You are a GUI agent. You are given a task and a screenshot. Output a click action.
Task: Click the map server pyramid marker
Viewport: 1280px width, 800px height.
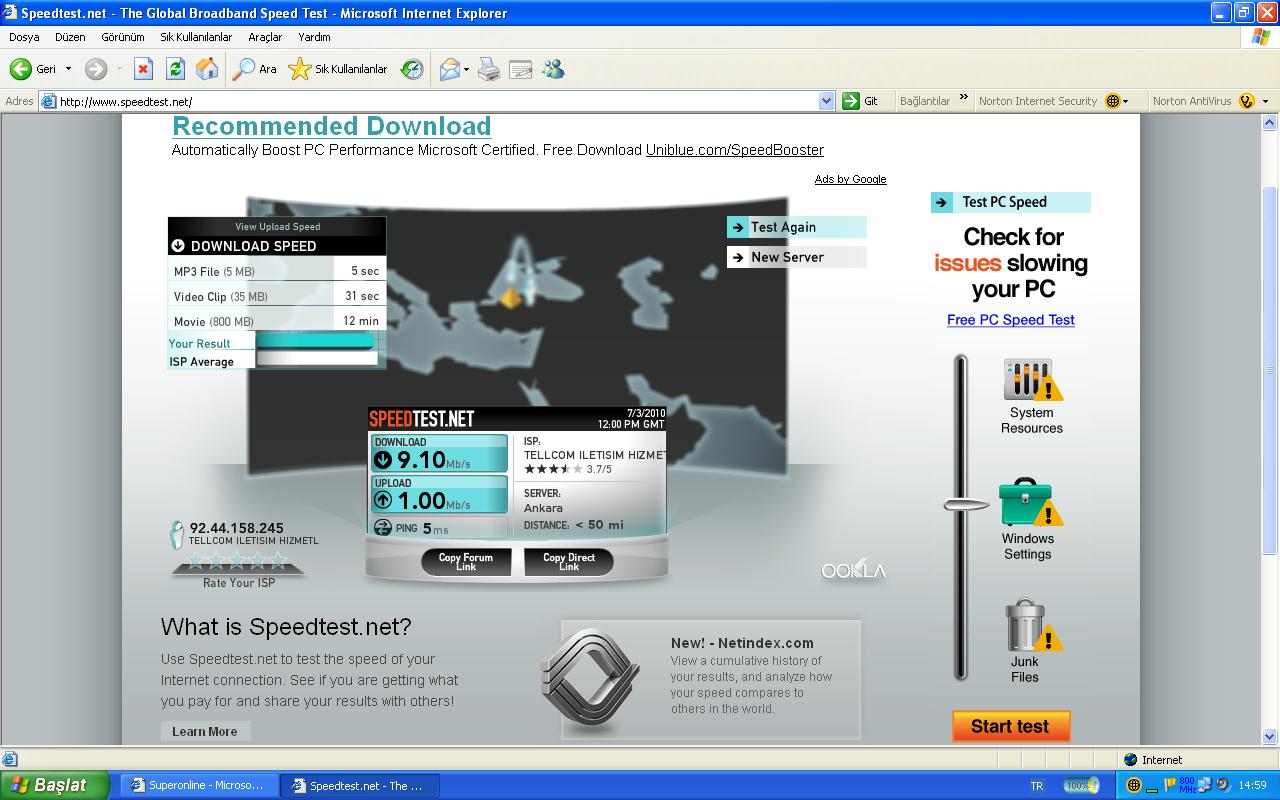point(510,298)
